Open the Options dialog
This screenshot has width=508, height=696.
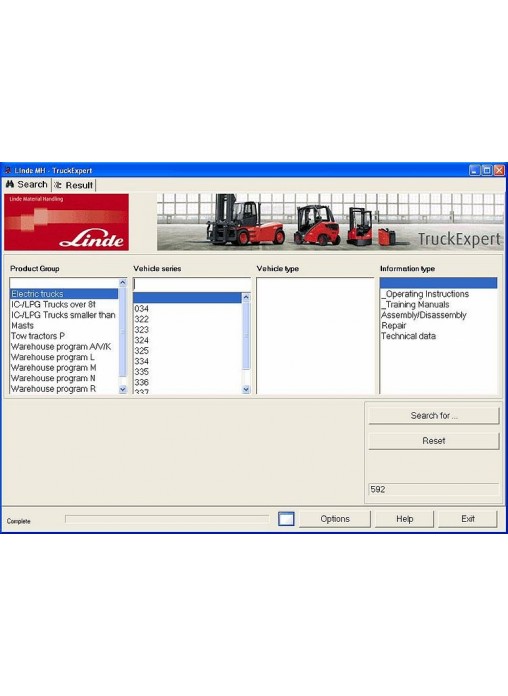tap(335, 519)
